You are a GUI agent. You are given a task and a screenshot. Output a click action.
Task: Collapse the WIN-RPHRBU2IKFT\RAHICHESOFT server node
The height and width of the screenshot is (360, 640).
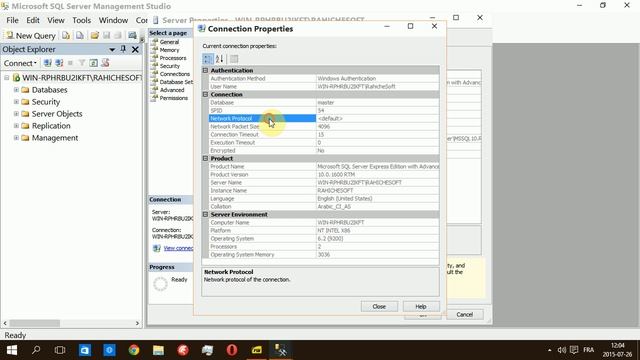pos(7,78)
